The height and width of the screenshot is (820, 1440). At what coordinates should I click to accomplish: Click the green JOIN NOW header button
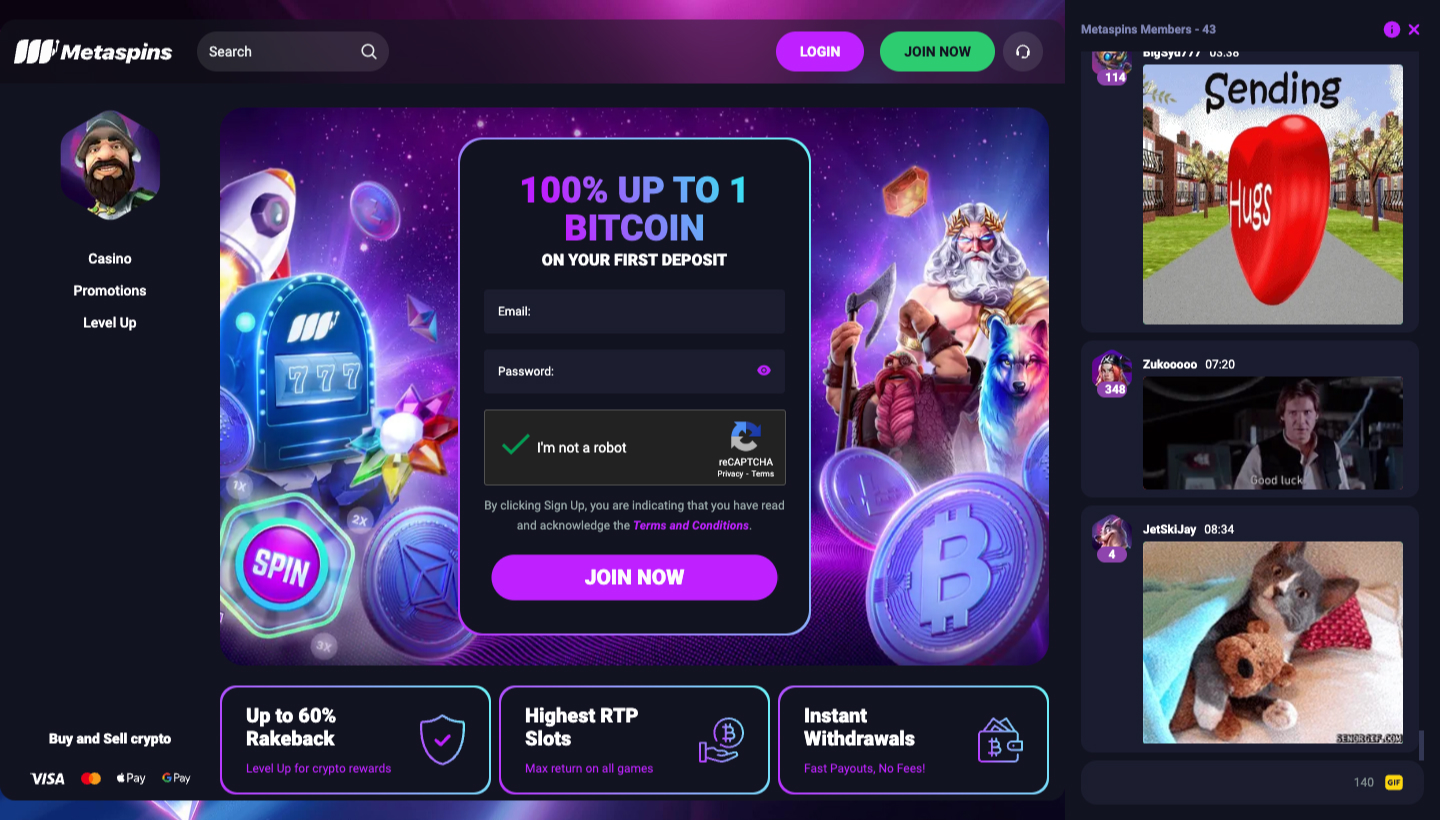937,52
